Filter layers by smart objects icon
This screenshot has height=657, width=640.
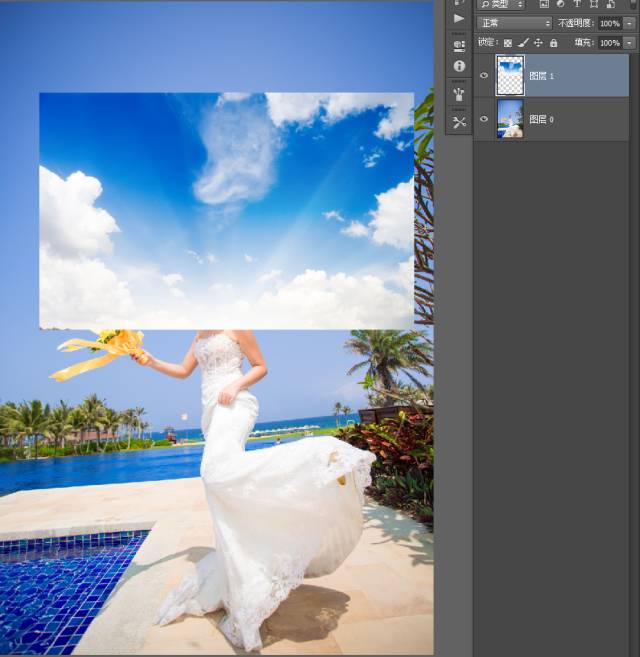coord(611,4)
